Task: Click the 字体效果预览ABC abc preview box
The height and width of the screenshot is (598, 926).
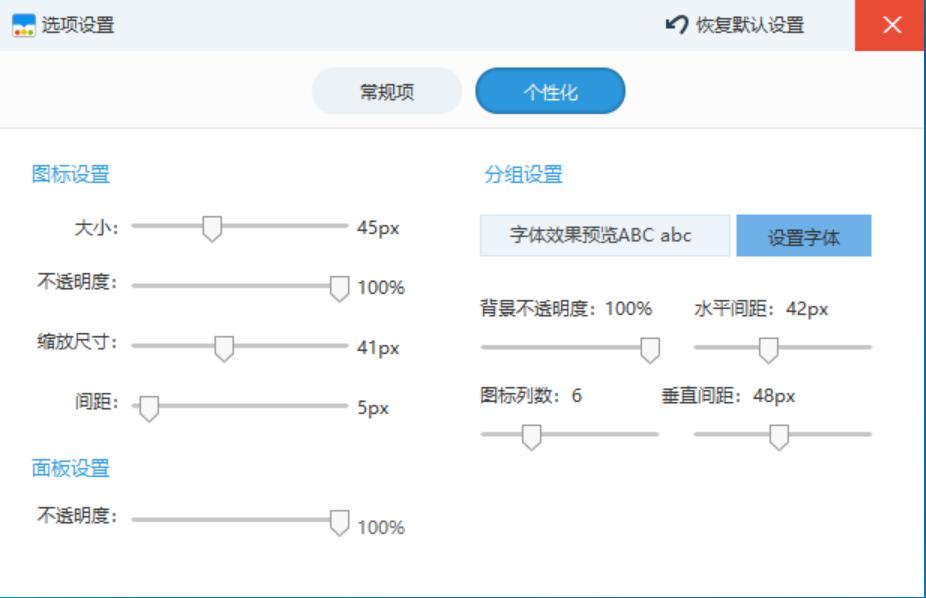Action: tap(600, 236)
